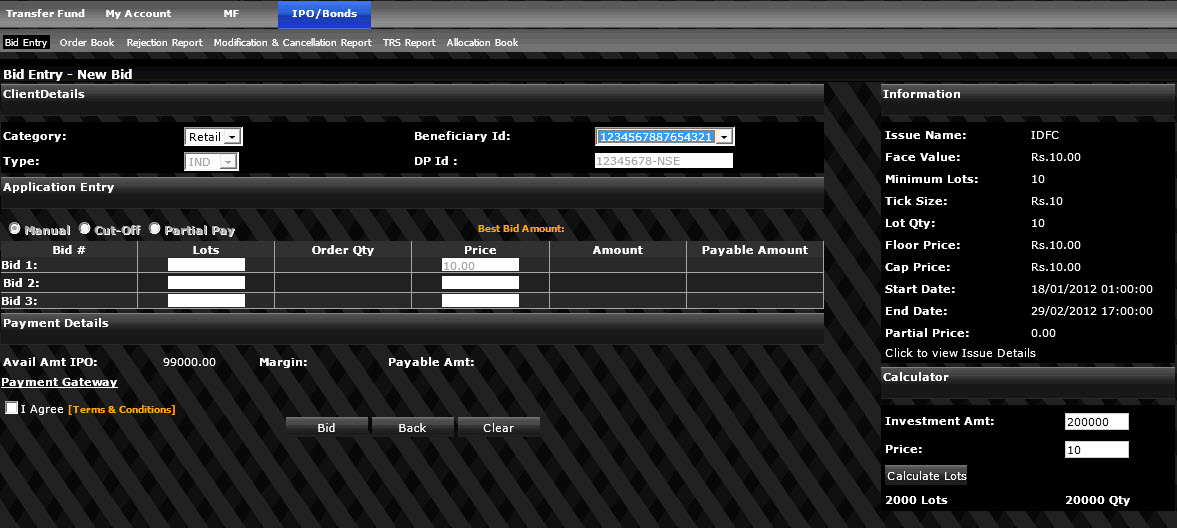
Task: Go to the Transfer Fund section
Action: coord(45,14)
